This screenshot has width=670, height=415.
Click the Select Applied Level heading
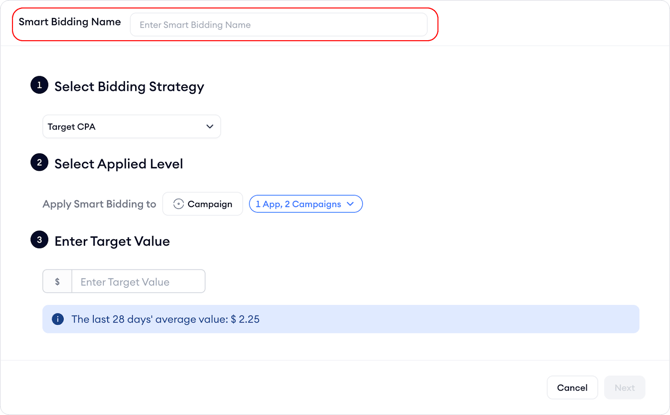[x=118, y=164]
